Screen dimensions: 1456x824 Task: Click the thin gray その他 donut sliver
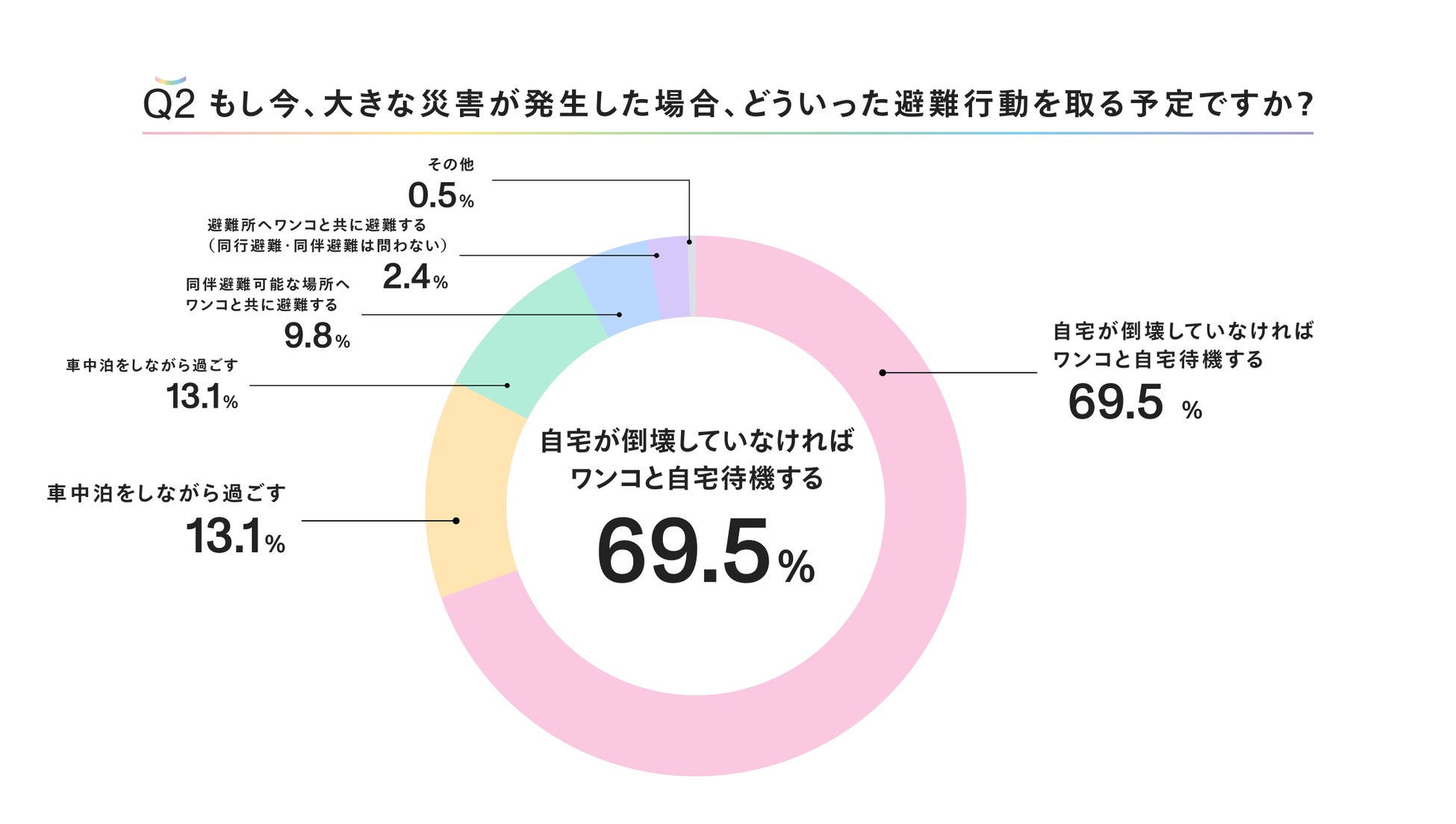coord(692,276)
